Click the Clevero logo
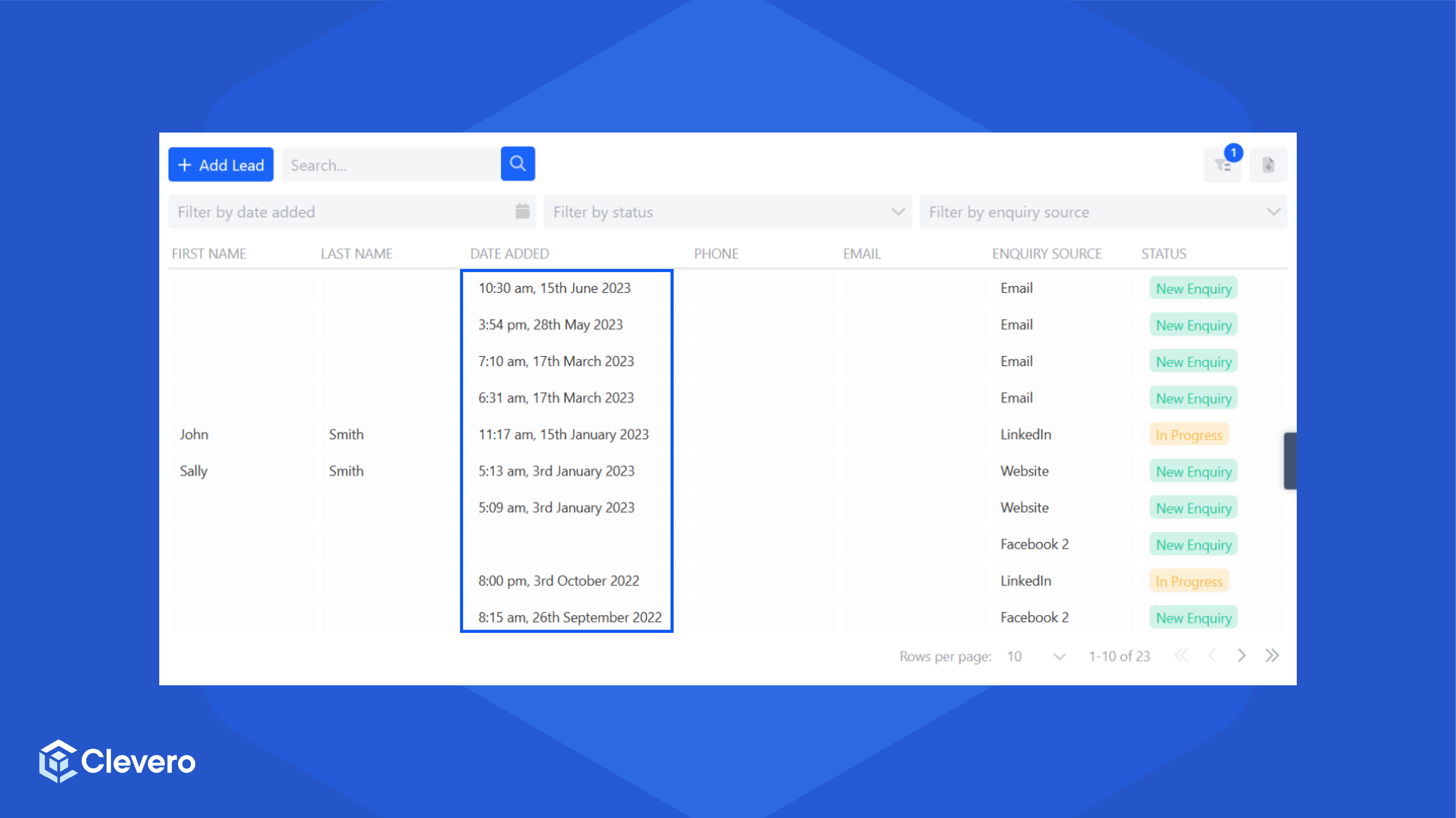1456x818 pixels. coord(117,761)
